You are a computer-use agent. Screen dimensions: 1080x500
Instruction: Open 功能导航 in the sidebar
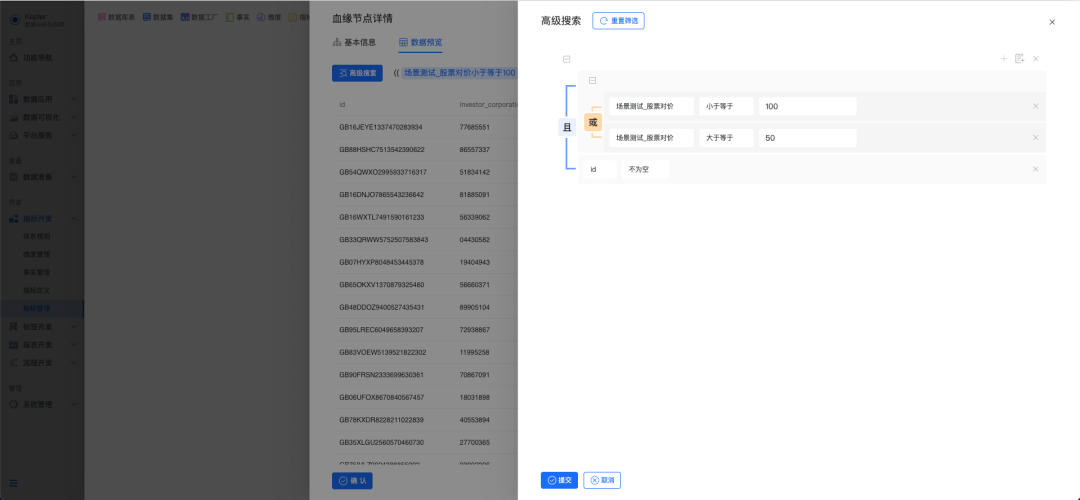tap(42, 57)
